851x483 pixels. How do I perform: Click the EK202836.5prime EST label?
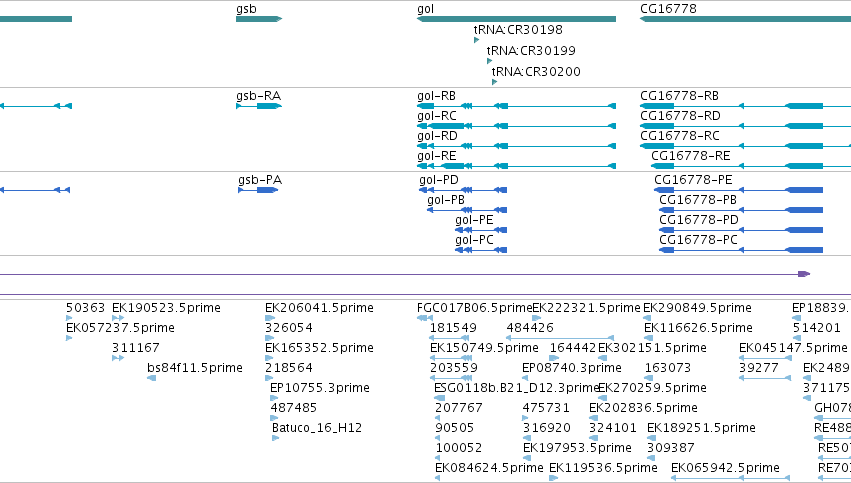click(x=643, y=408)
